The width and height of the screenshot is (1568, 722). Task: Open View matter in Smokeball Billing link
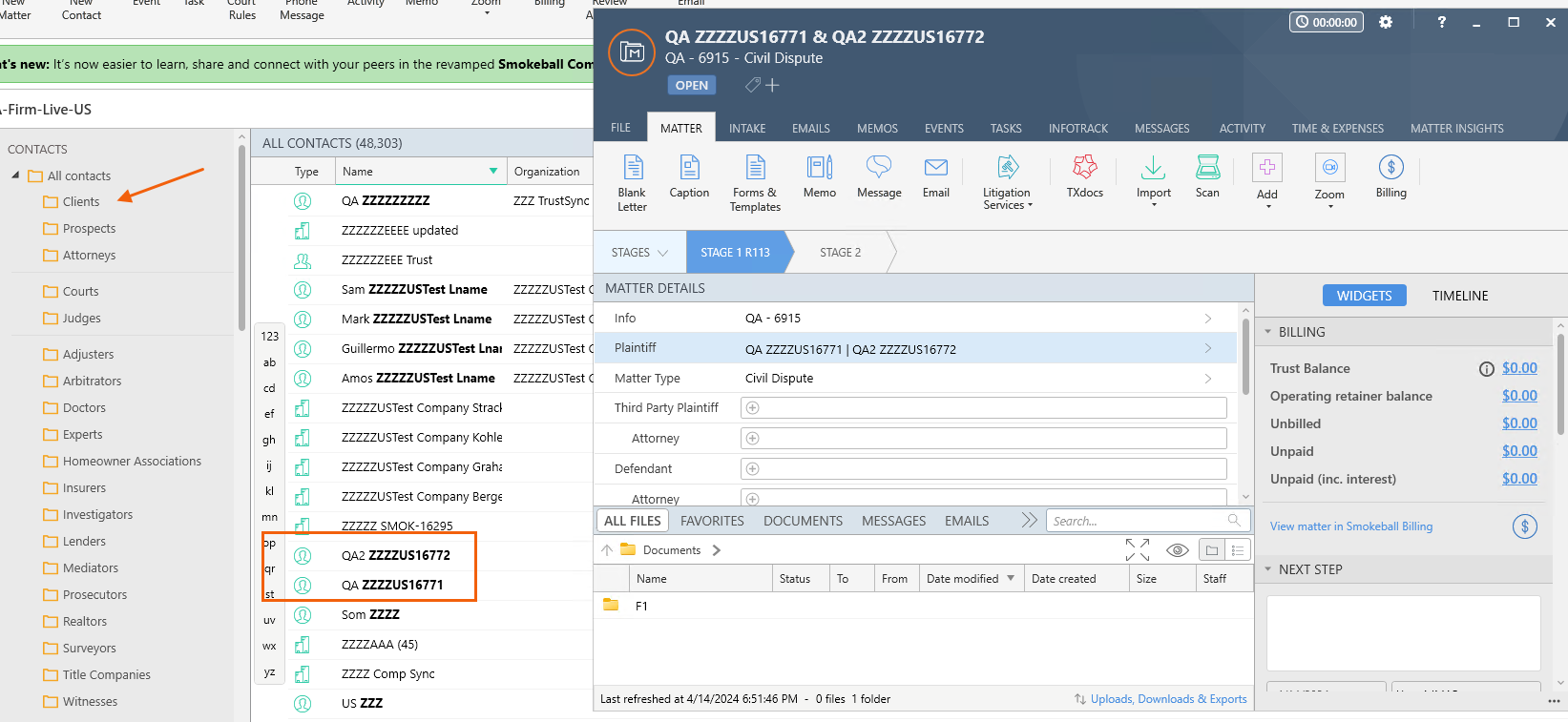click(1351, 526)
